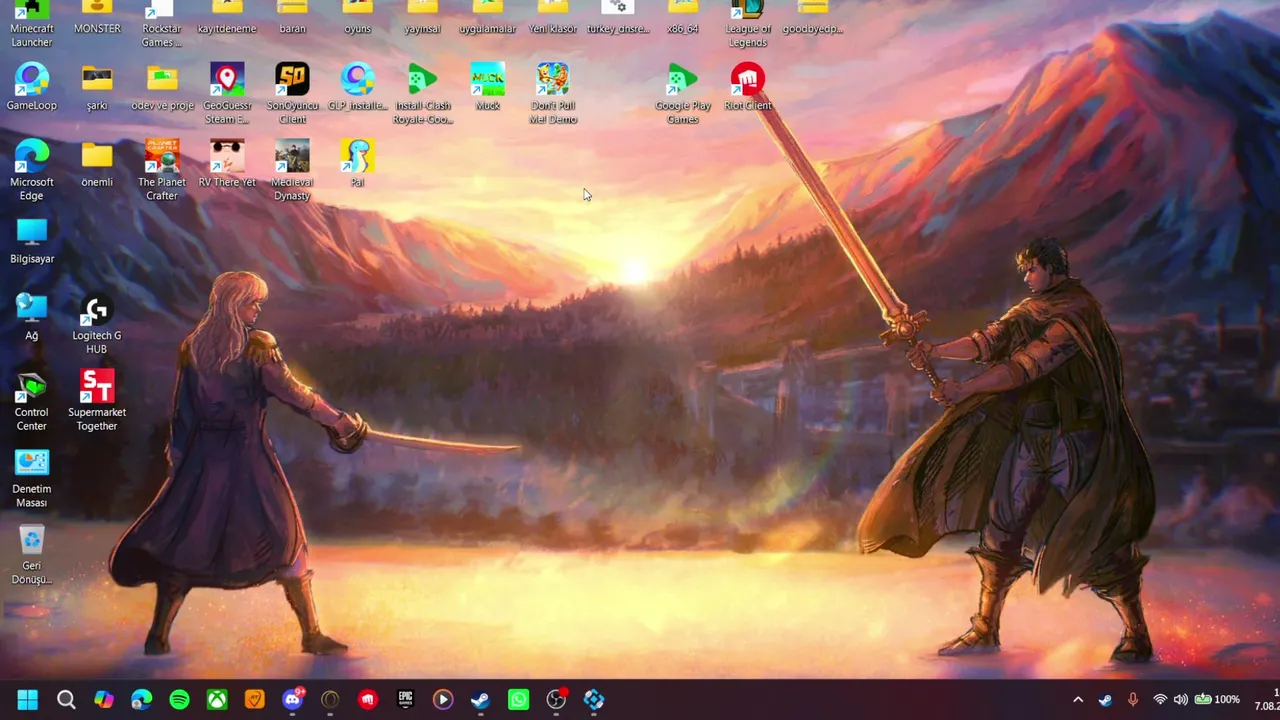Viewport: 1280px width, 720px height.
Task: Click the Ağ network icon
Action: pyautogui.click(x=32, y=317)
